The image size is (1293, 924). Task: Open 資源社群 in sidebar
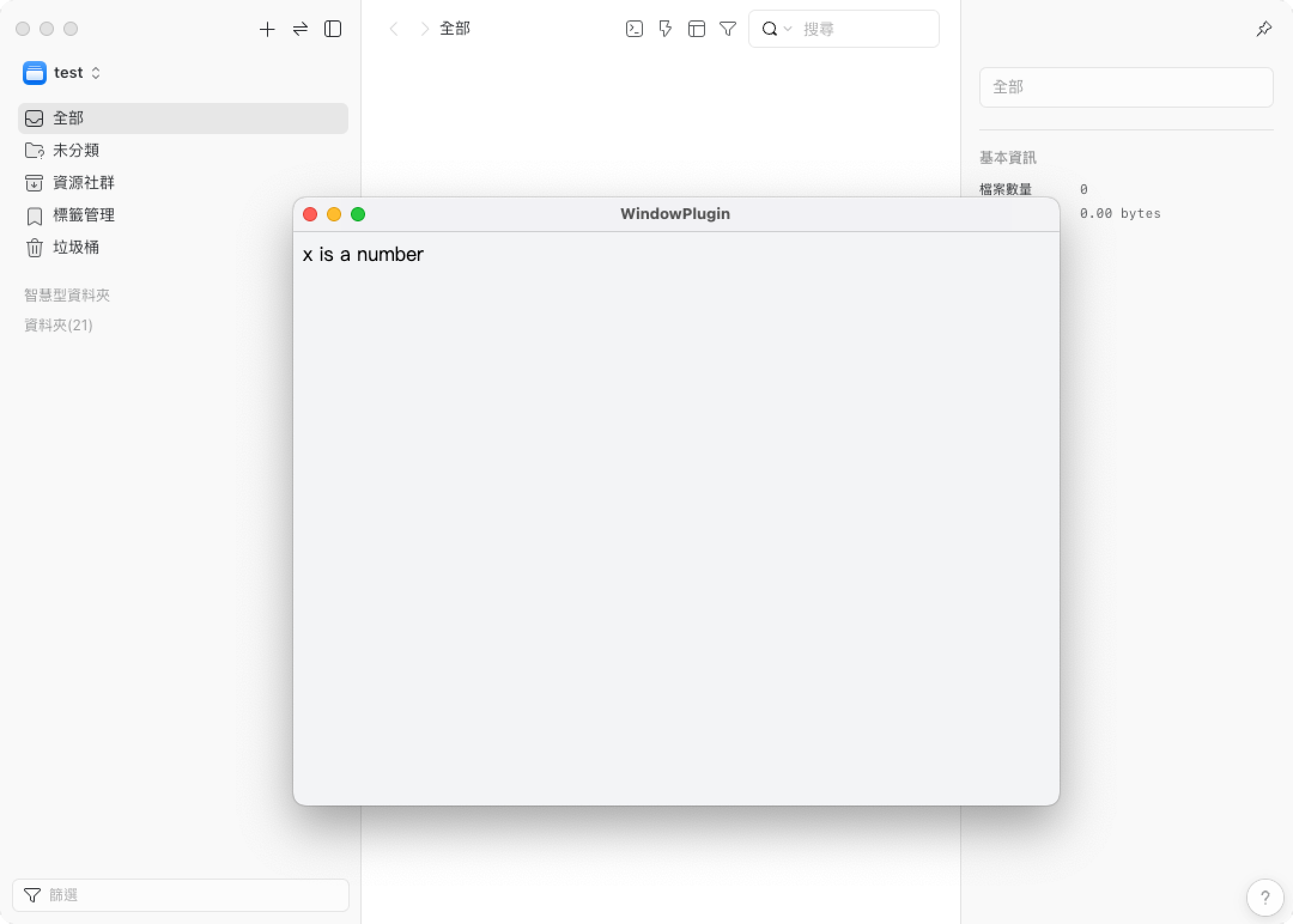click(x=83, y=183)
